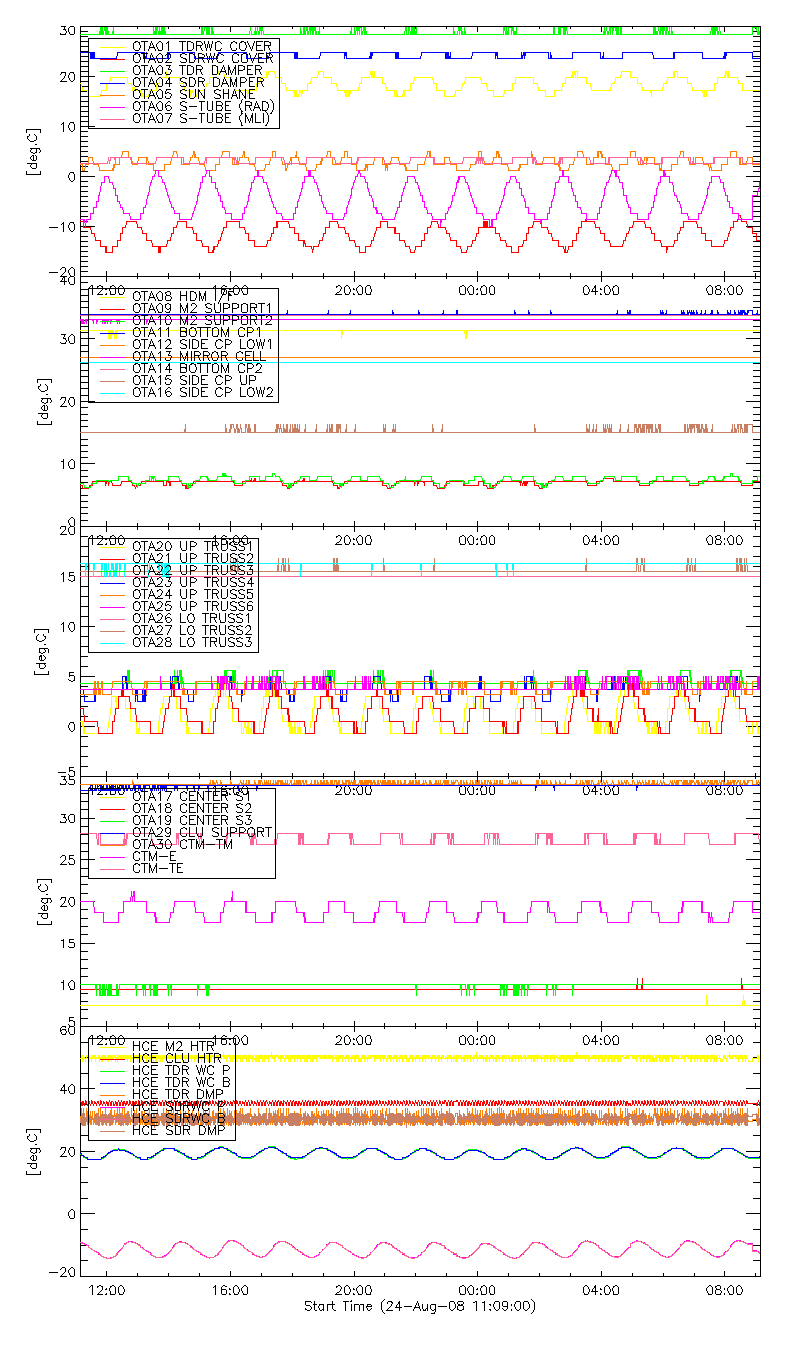Click the OTA07 S-TUBE (MLI) legend entry
This screenshot has height=1350, width=800.
pyautogui.click(x=204, y=118)
